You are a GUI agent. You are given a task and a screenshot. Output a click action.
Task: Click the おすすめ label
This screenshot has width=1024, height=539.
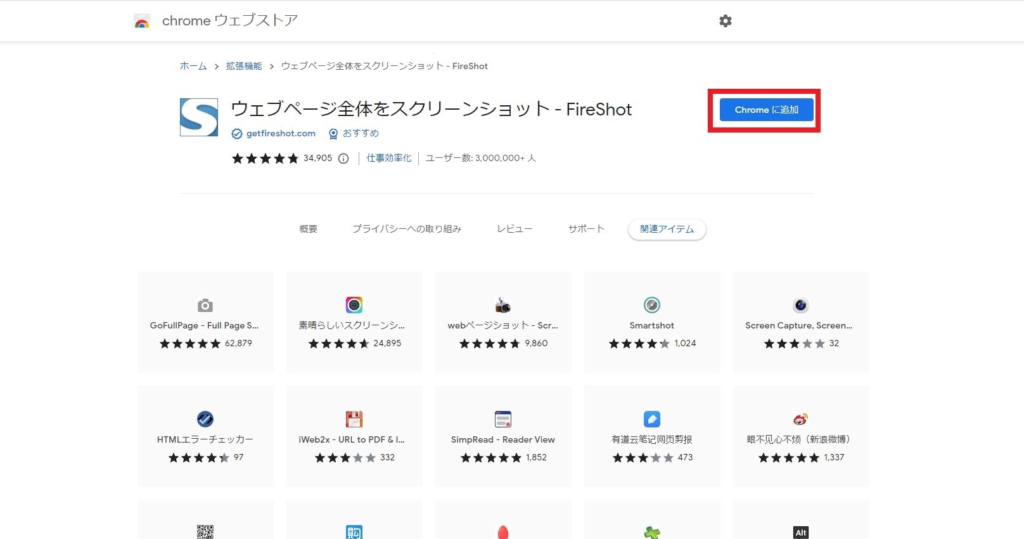point(360,133)
